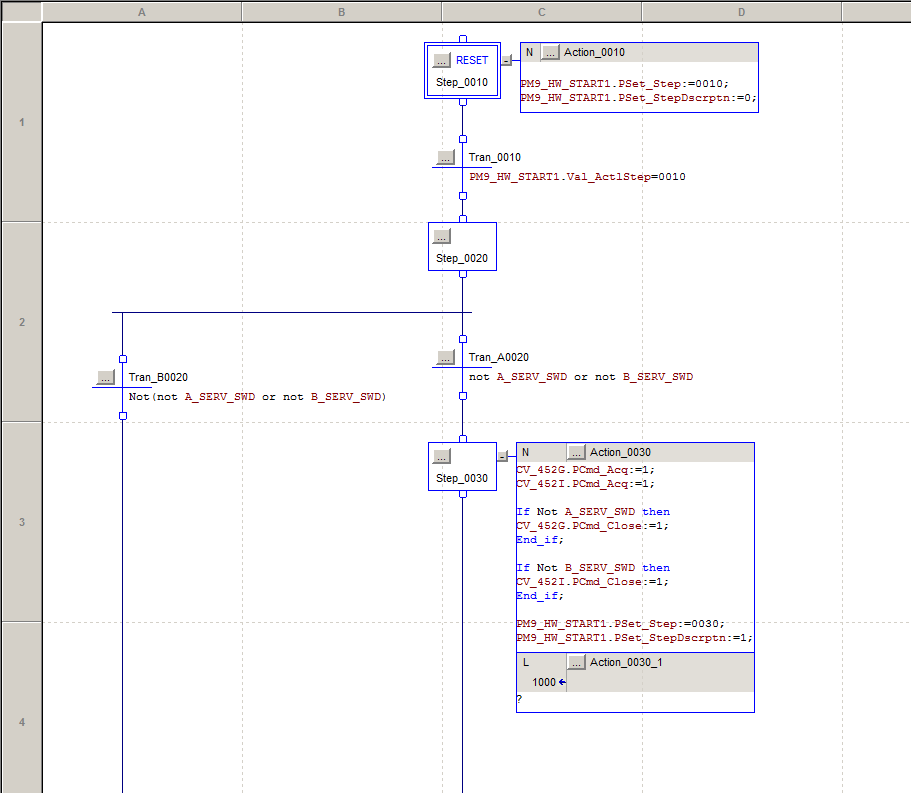
Task: Collapse the action block attached to Step_0010
Action: tap(506, 60)
